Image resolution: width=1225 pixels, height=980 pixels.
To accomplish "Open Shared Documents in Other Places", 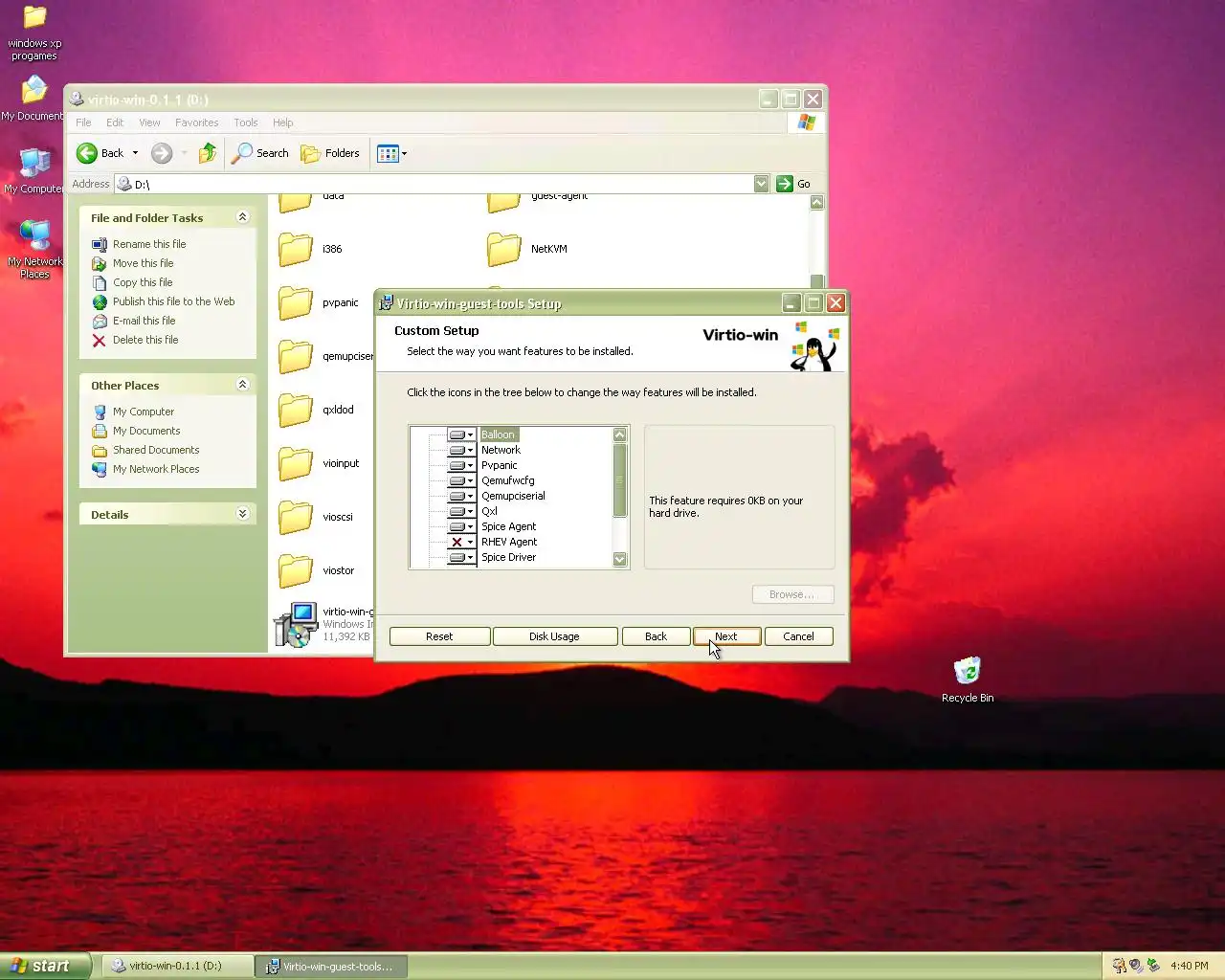I will click(x=156, y=450).
